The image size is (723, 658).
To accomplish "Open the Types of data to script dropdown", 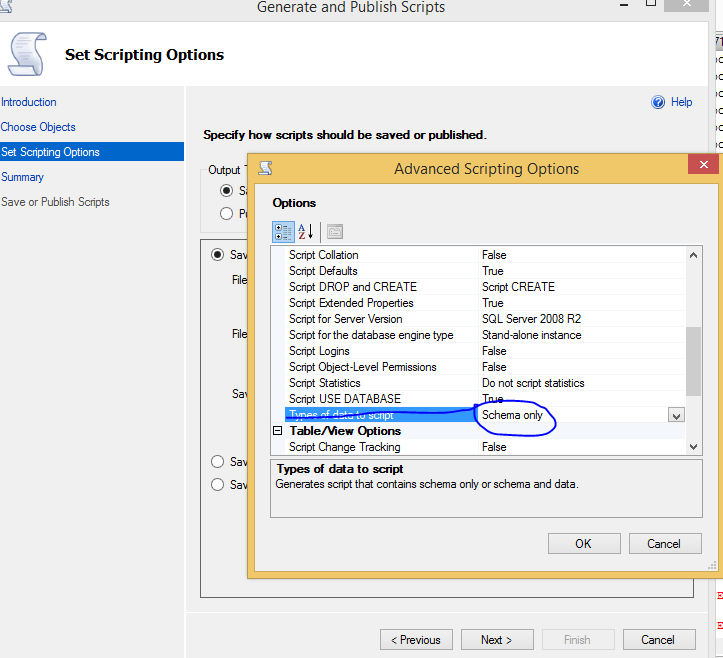I will (676, 415).
